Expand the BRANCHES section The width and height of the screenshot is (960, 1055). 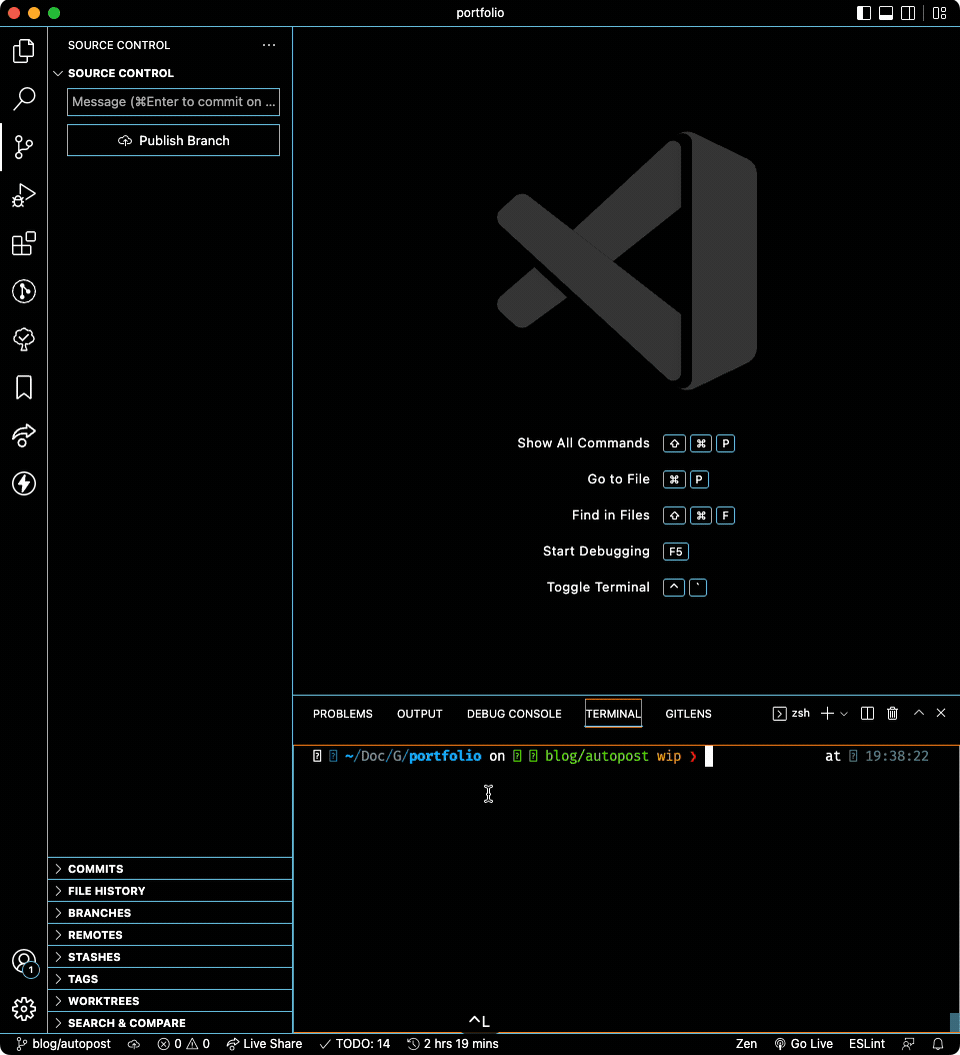coord(100,912)
